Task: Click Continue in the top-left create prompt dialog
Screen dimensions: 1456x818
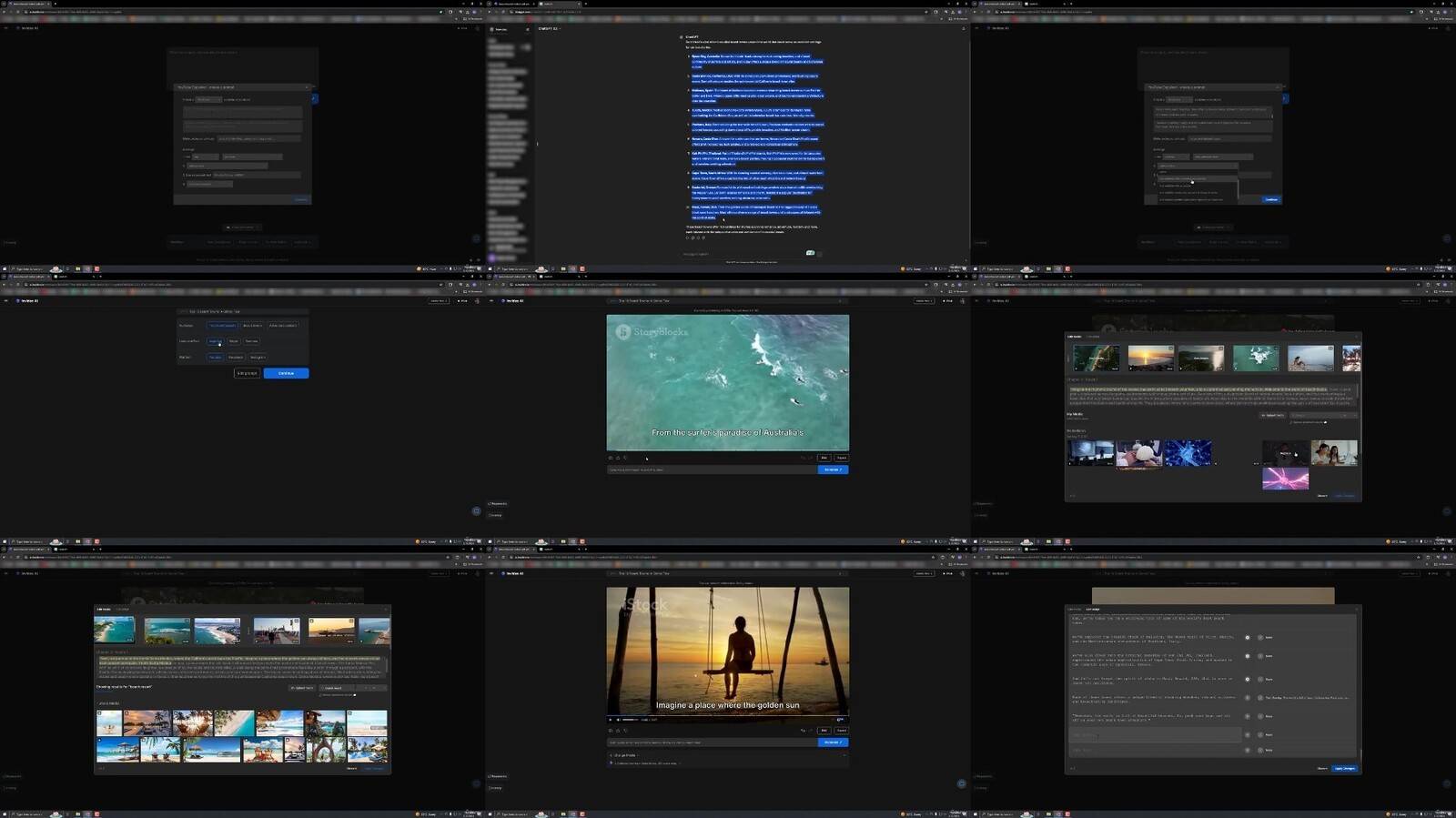Action: 300,199
